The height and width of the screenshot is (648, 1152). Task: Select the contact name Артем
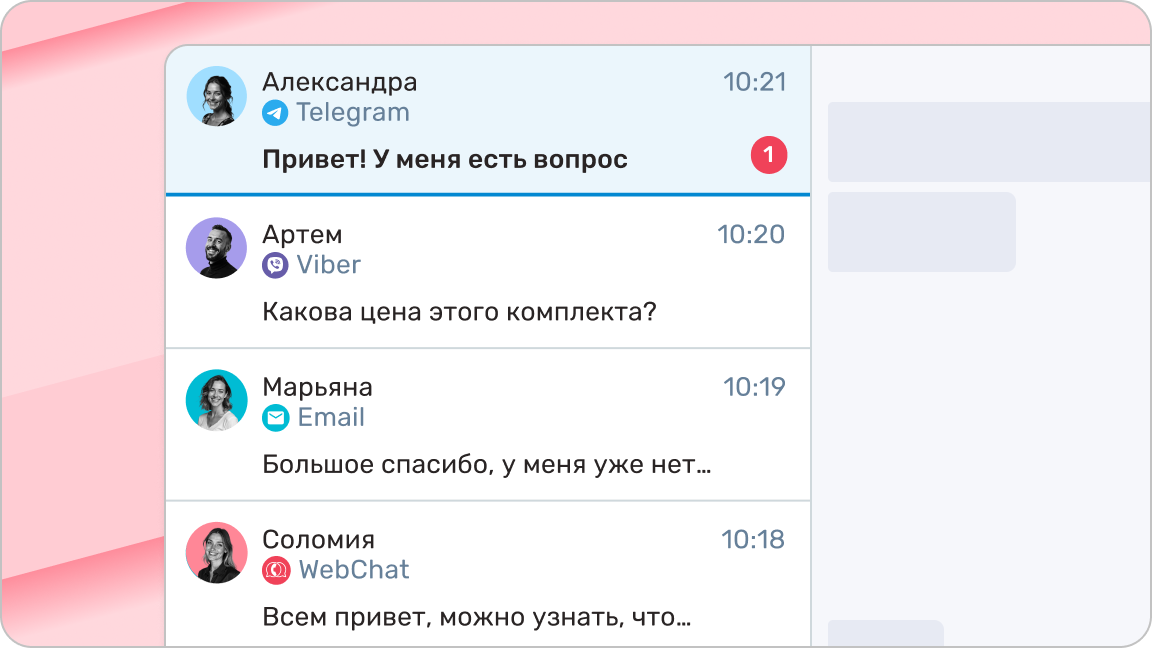(302, 235)
